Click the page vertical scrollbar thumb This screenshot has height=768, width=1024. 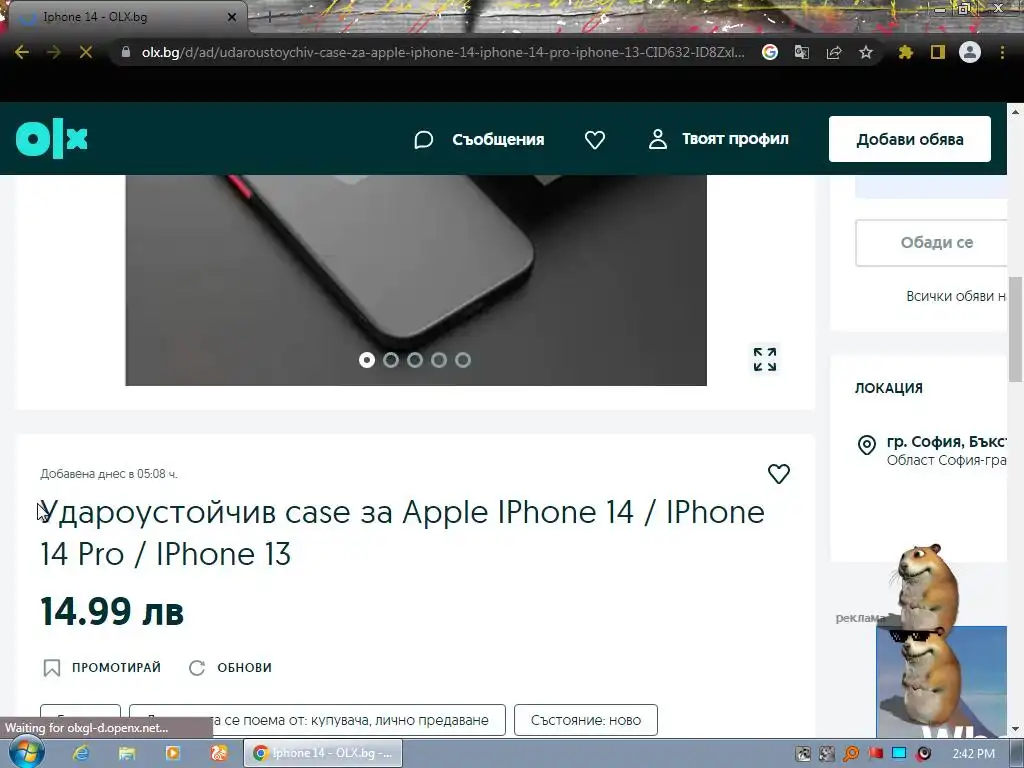(1016, 330)
